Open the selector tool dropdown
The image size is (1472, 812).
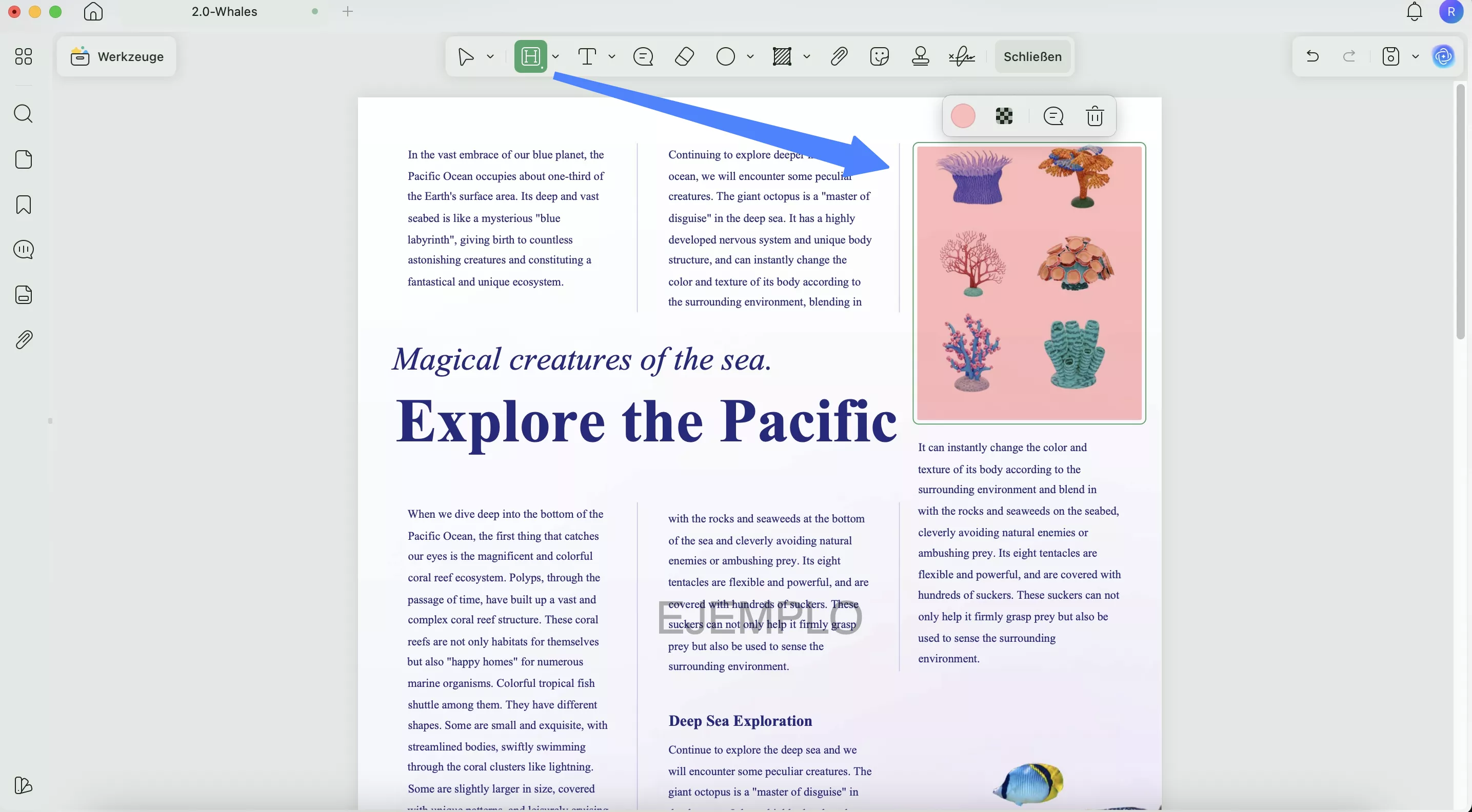(490, 56)
